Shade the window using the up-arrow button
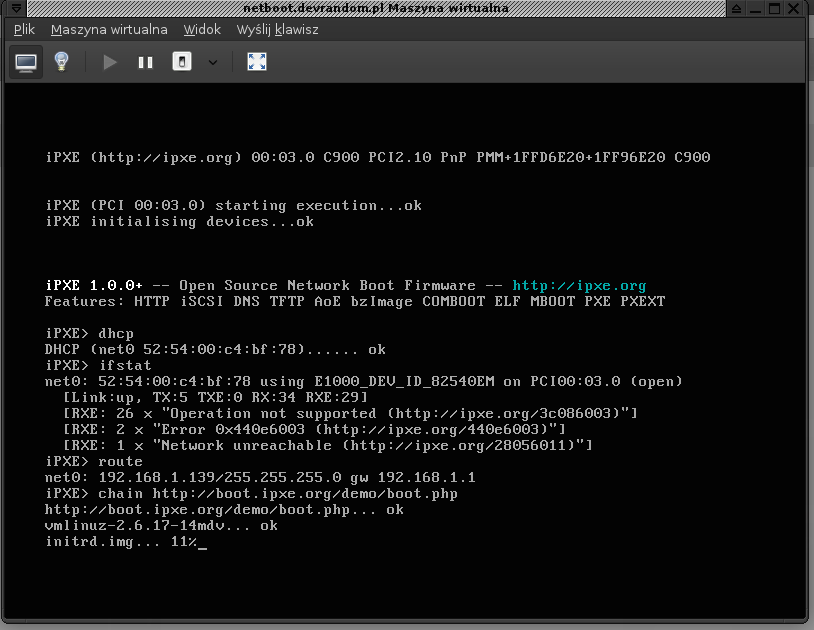The width and height of the screenshot is (814, 630). point(736,8)
